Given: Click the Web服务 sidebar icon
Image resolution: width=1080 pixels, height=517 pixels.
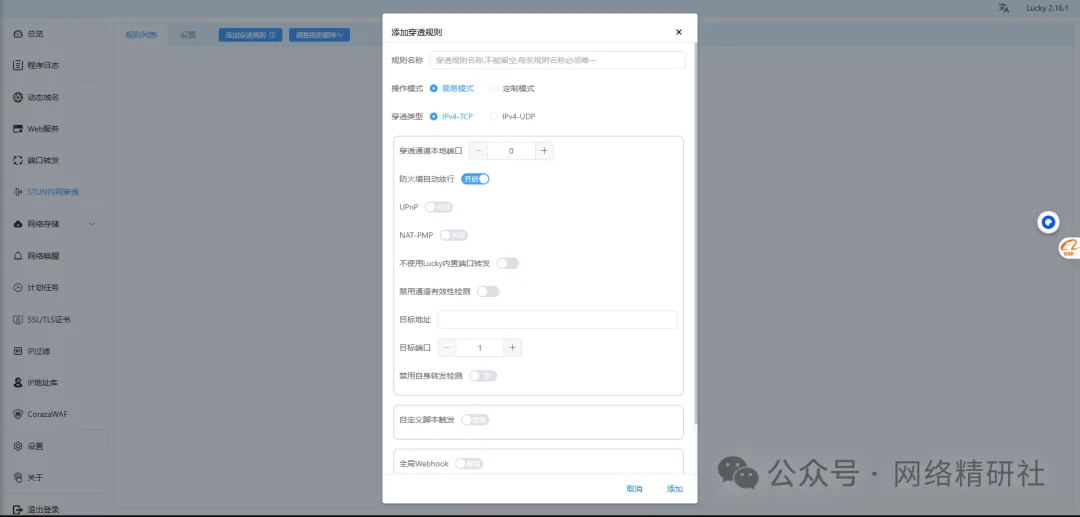Looking at the screenshot, I should (18, 129).
